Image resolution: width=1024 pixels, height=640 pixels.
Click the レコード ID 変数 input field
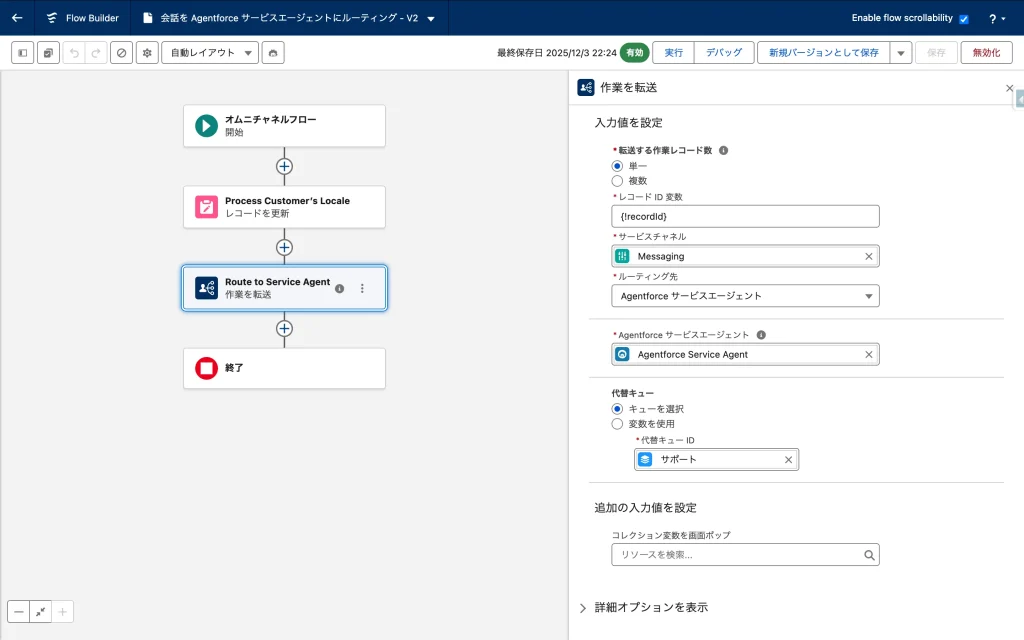745,217
